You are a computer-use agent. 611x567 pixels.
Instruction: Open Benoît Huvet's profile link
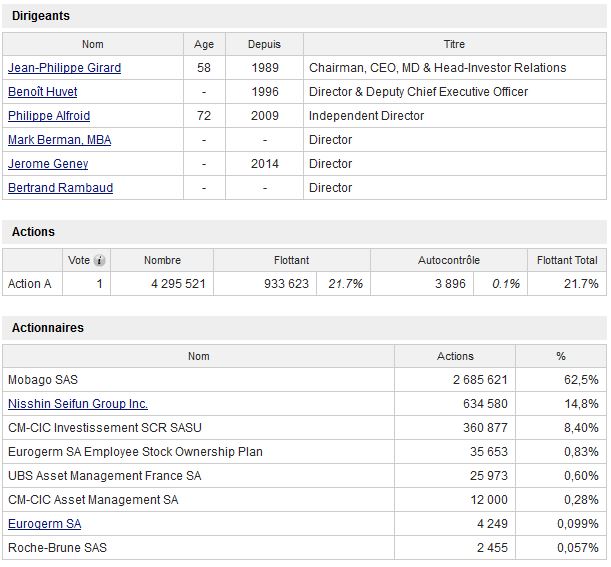[42, 92]
